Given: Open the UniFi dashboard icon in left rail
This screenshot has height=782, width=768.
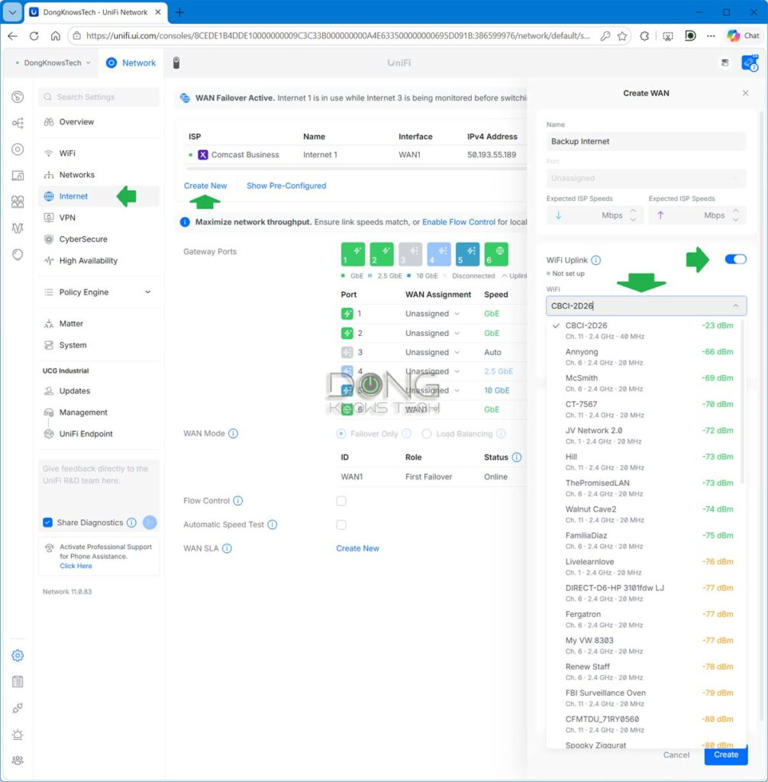Looking at the screenshot, I should [17, 97].
